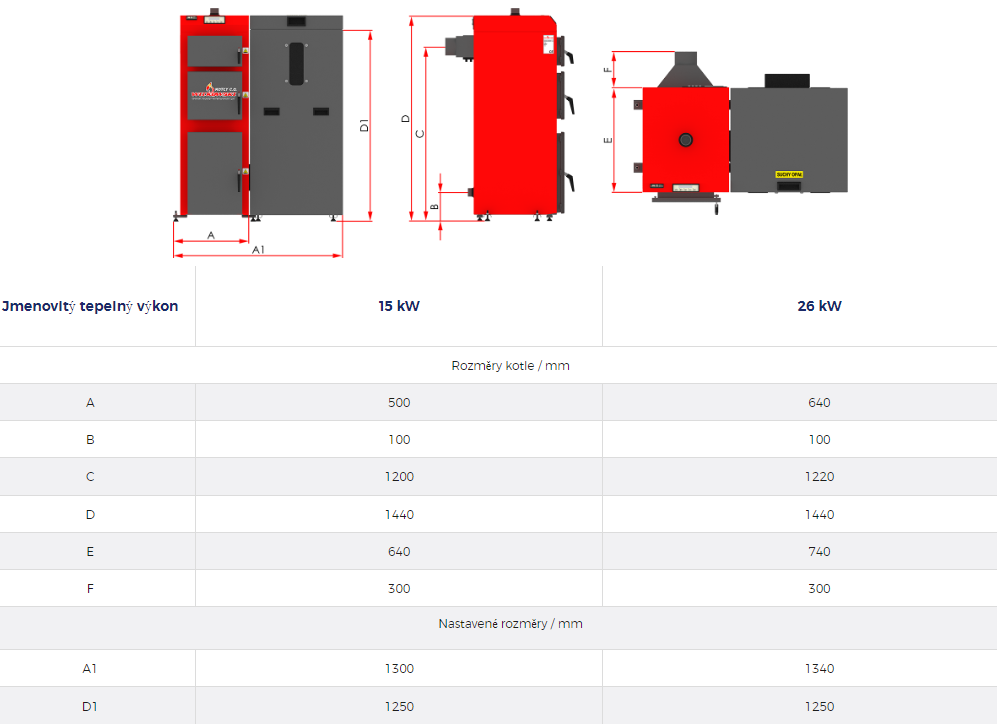Click the D1 dimension label beside front view

pyautogui.click(x=364, y=126)
